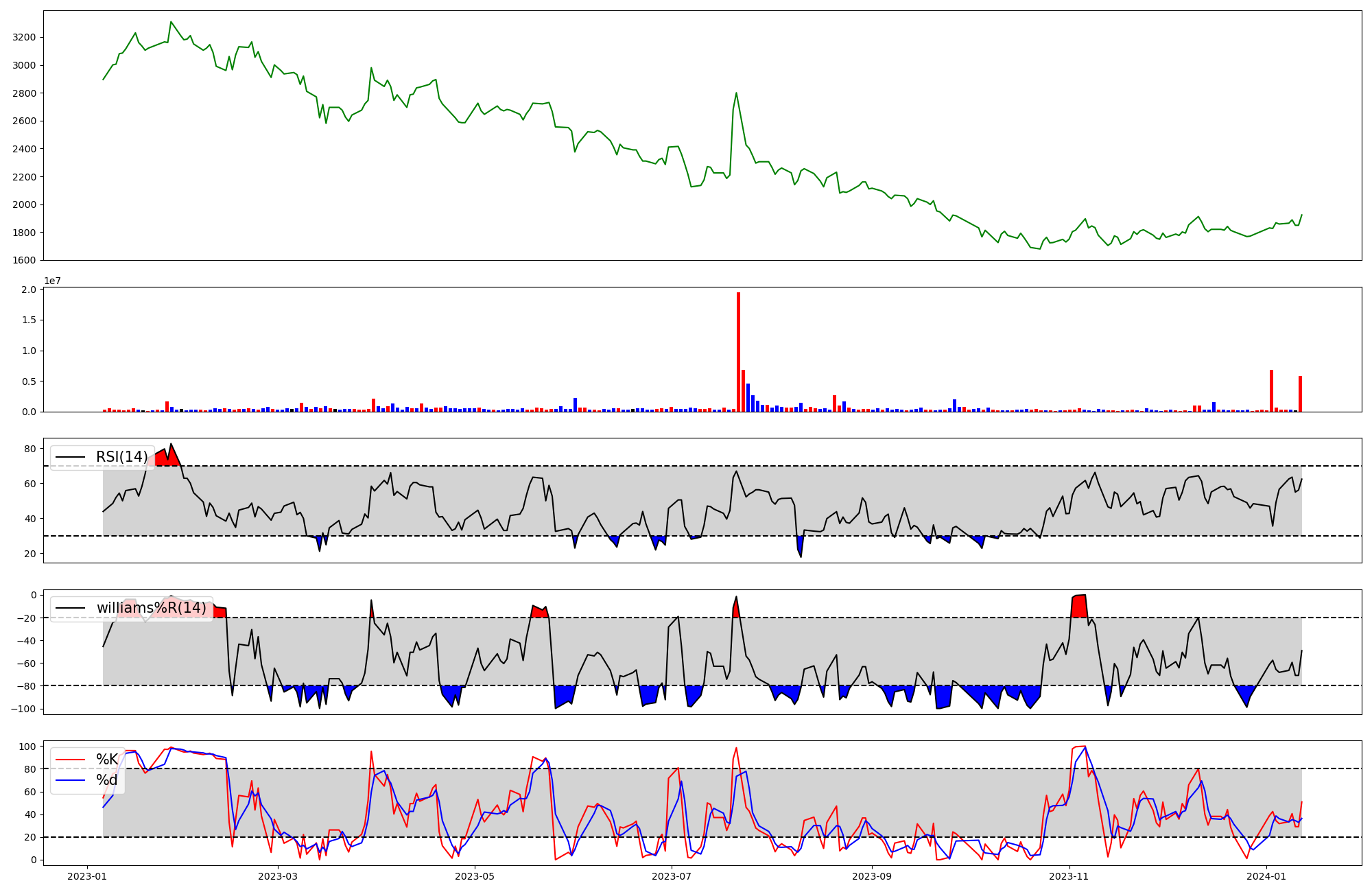Click the williams%R(14) legend label
This screenshot has height=892, width=1372.
[x=151, y=608]
